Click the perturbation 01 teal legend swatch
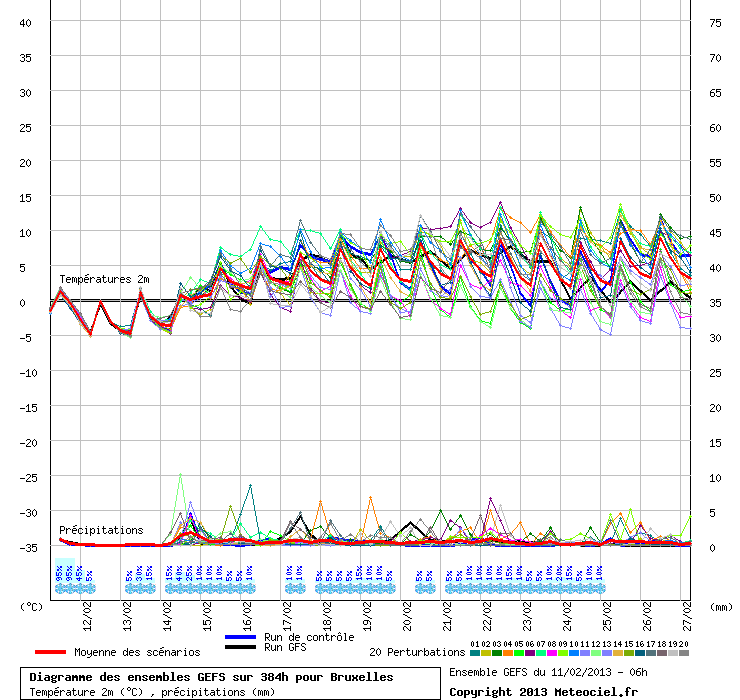Viewport: 740px width, 700px height. click(475, 653)
